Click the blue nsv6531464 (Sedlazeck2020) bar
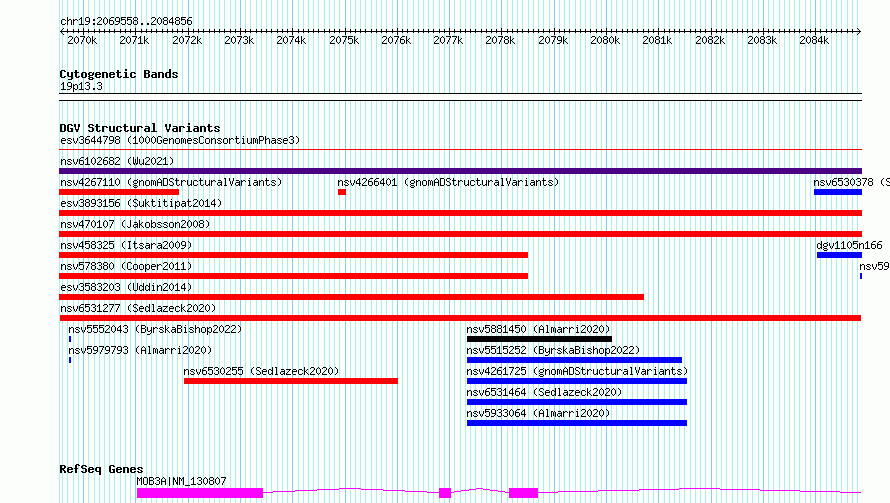 point(577,402)
